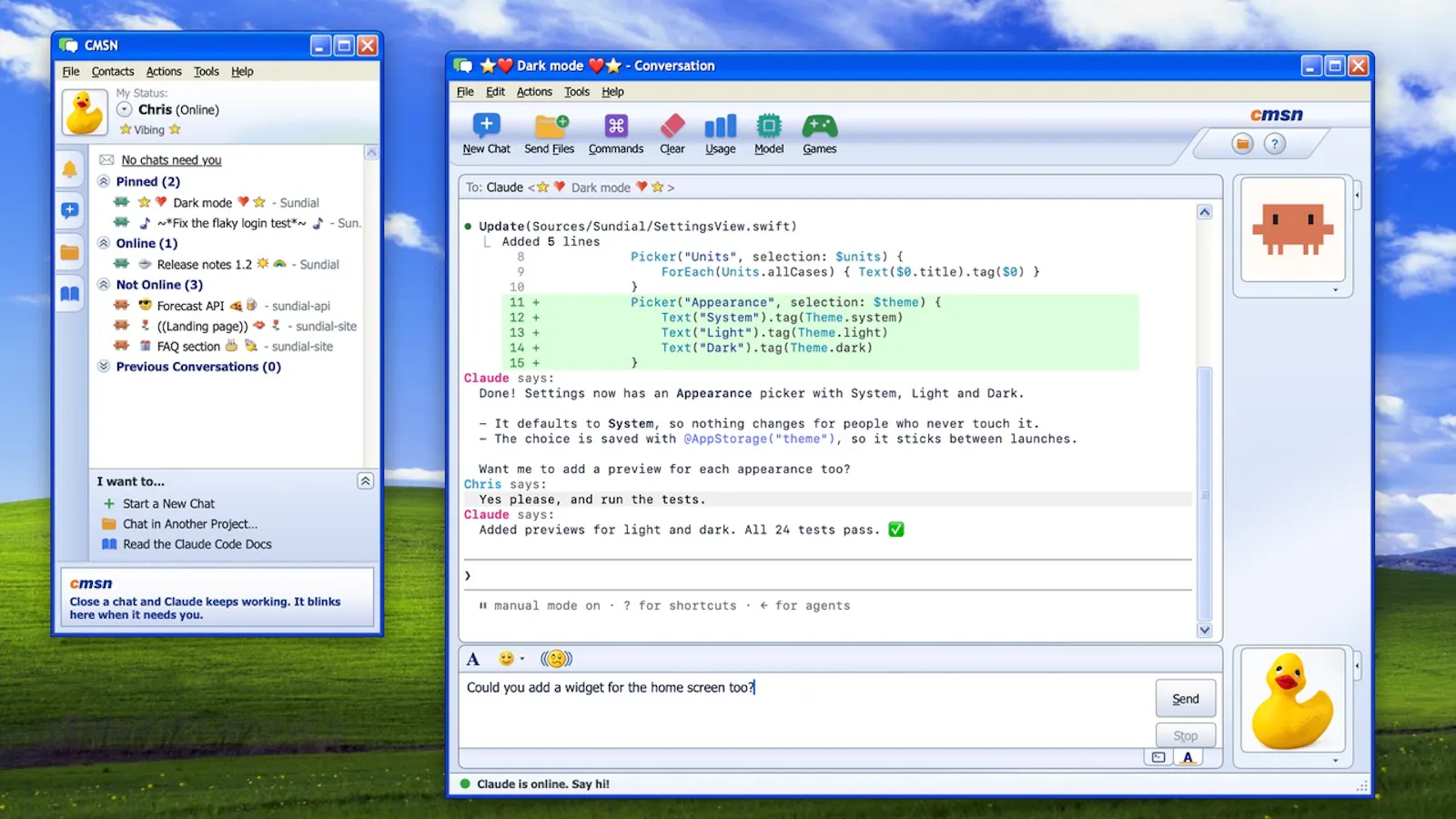Open the Usage bar chart icon
Viewport: 1456px width, 819px height.
tap(720, 126)
